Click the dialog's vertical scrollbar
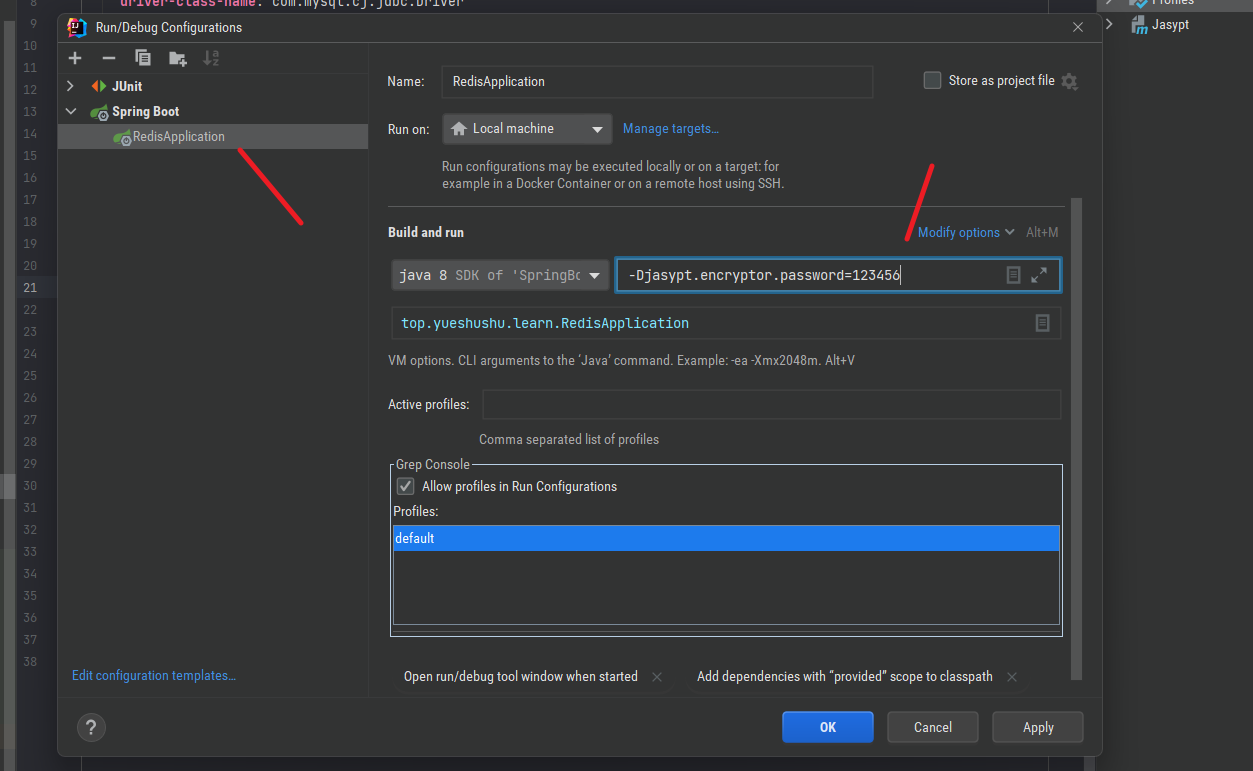Viewport: 1253px width, 771px height. point(1076,440)
